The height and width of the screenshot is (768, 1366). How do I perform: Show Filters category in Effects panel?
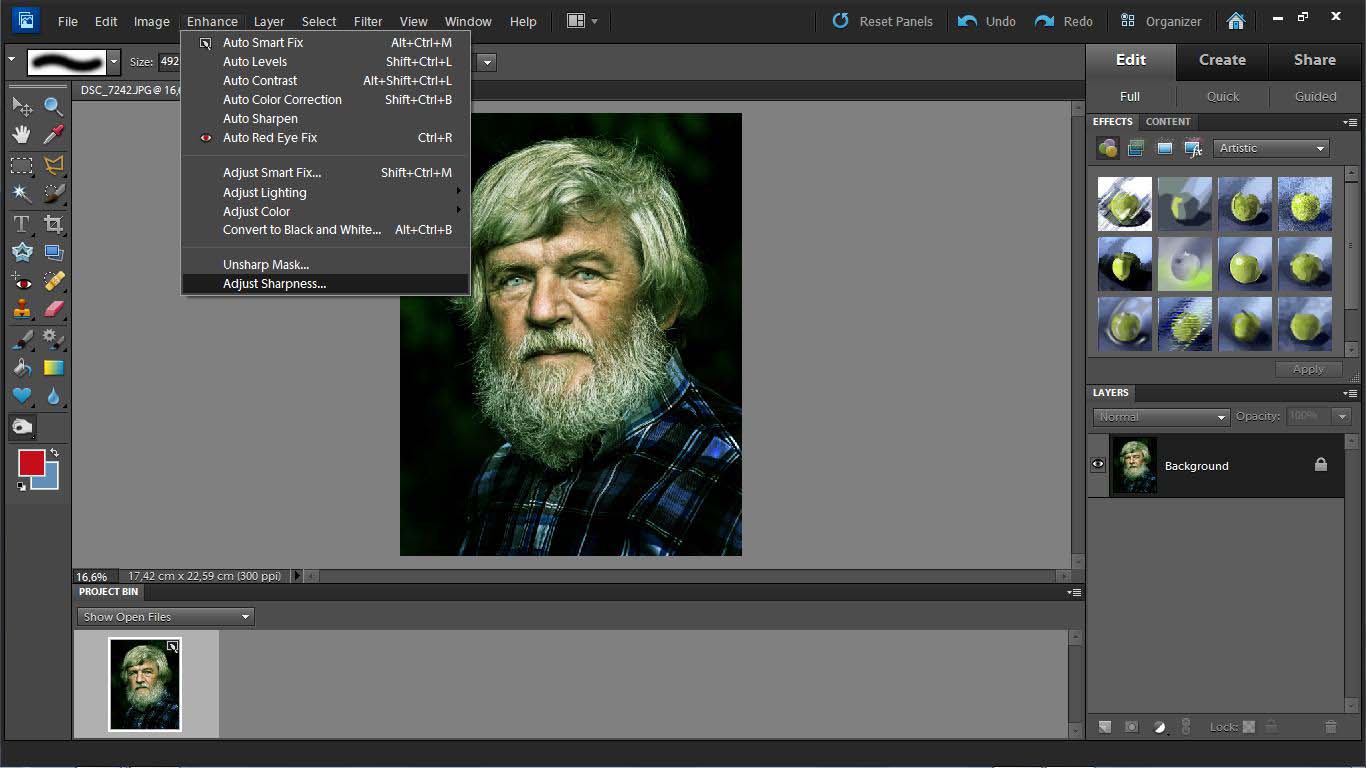pos(1108,148)
